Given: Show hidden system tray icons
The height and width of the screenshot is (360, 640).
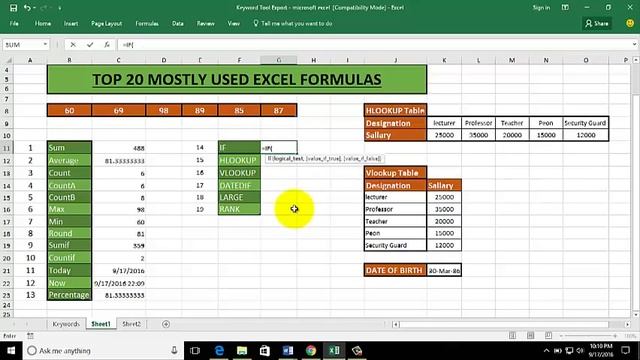Looking at the screenshot, I should (547, 351).
